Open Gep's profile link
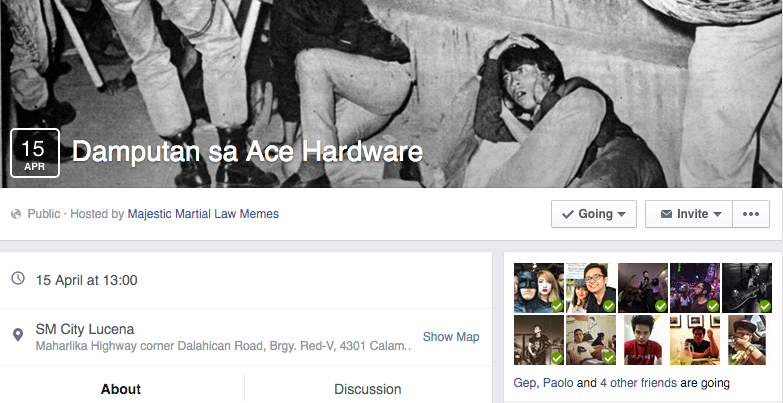783x403 pixels. [x=524, y=383]
